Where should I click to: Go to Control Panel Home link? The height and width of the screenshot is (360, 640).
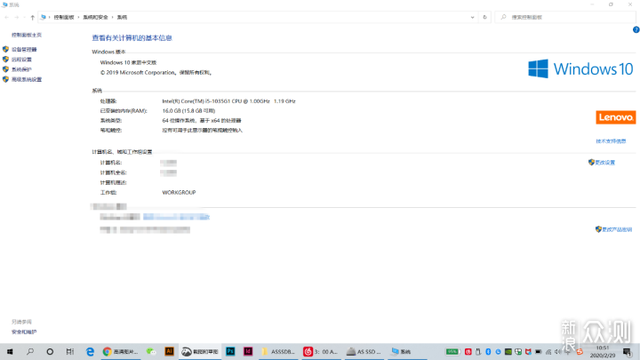pyautogui.click(x=27, y=35)
